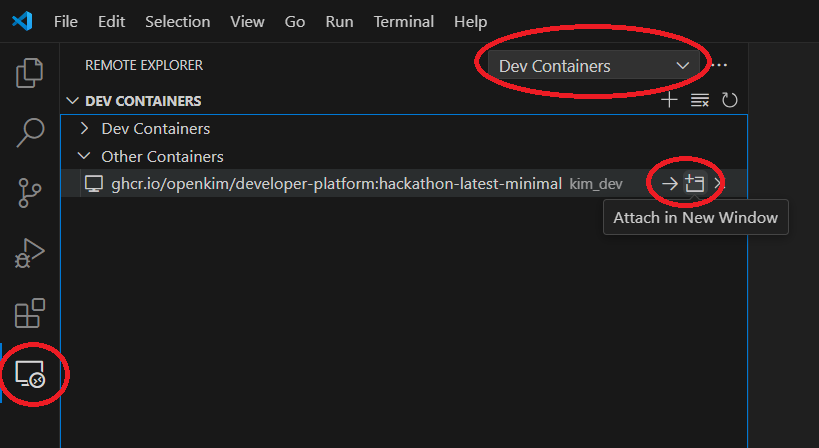Open the File menu
Screen dimensions: 819x448
[x=66, y=21]
